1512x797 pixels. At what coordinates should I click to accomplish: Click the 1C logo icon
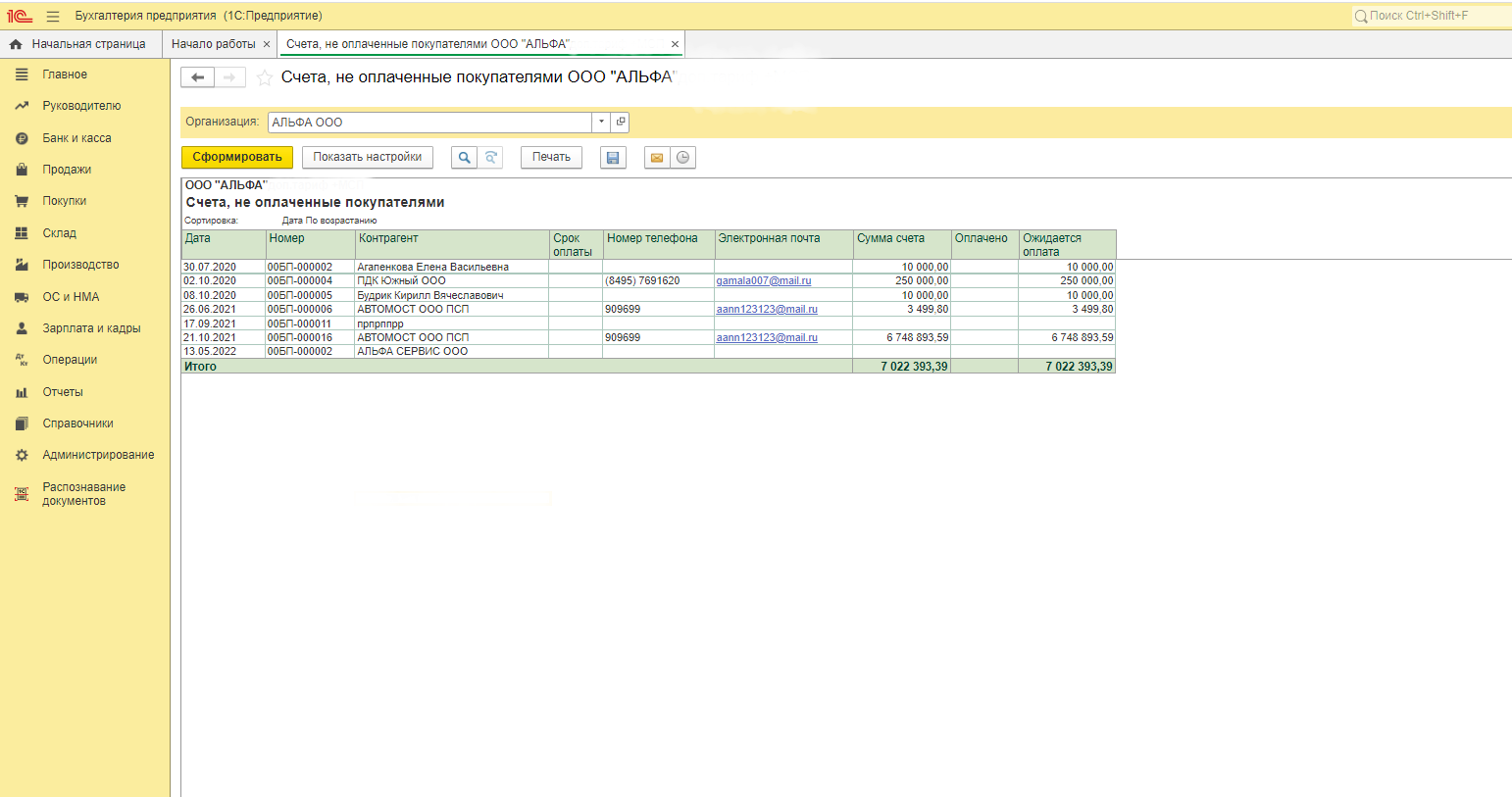[20, 16]
